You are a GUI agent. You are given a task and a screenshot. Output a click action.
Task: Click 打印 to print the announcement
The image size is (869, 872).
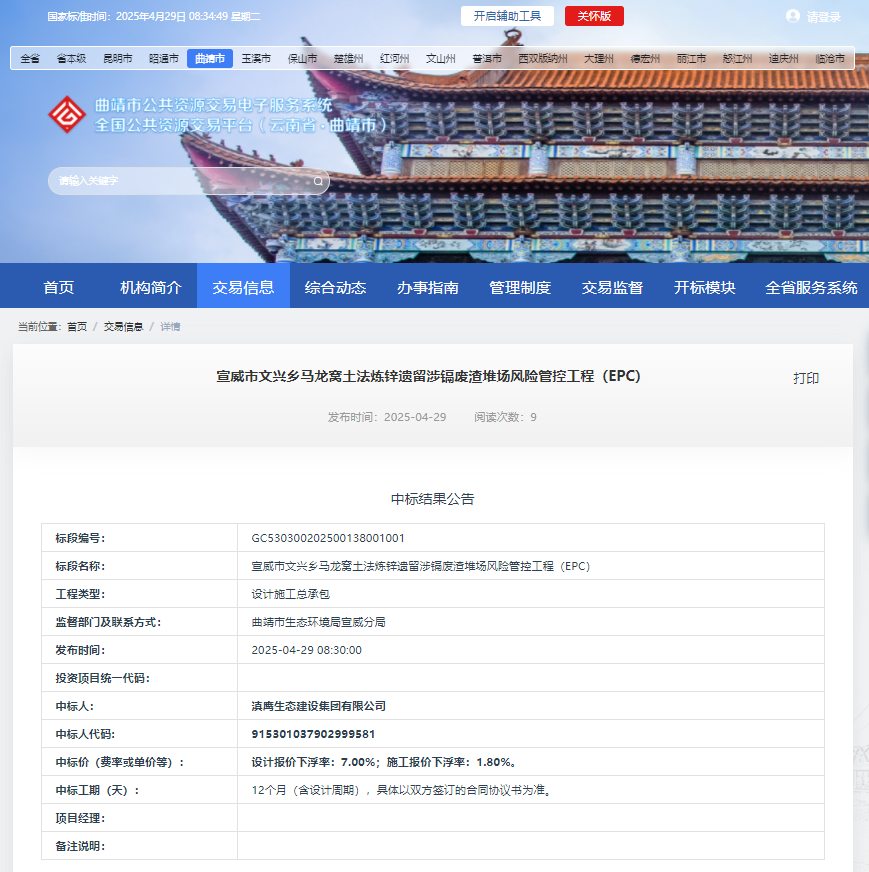(x=804, y=376)
